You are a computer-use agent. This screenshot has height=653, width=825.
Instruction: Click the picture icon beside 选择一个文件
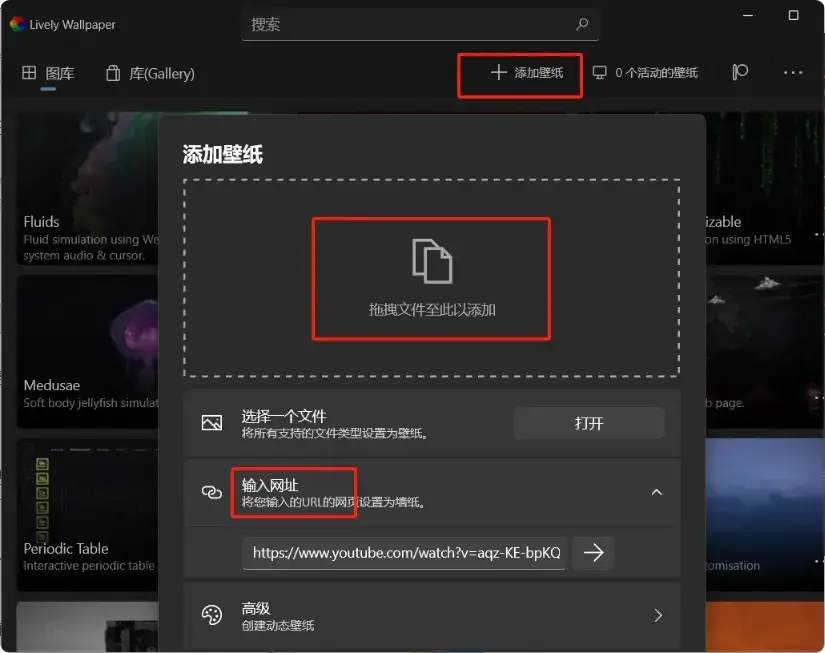coord(211,422)
